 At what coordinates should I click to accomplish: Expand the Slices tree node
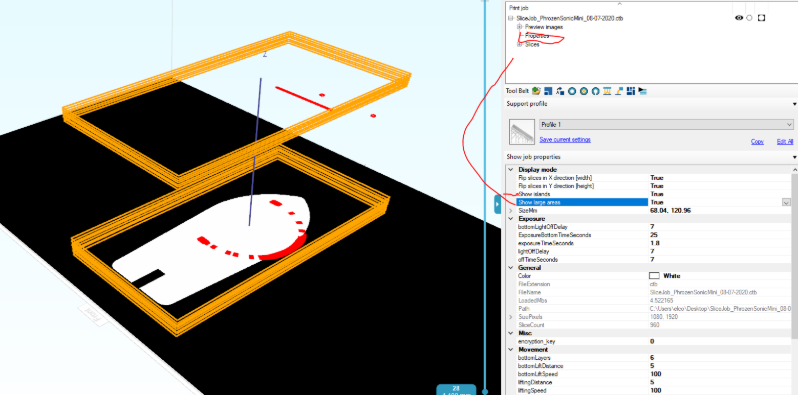pyautogui.click(x=520, y=44)
